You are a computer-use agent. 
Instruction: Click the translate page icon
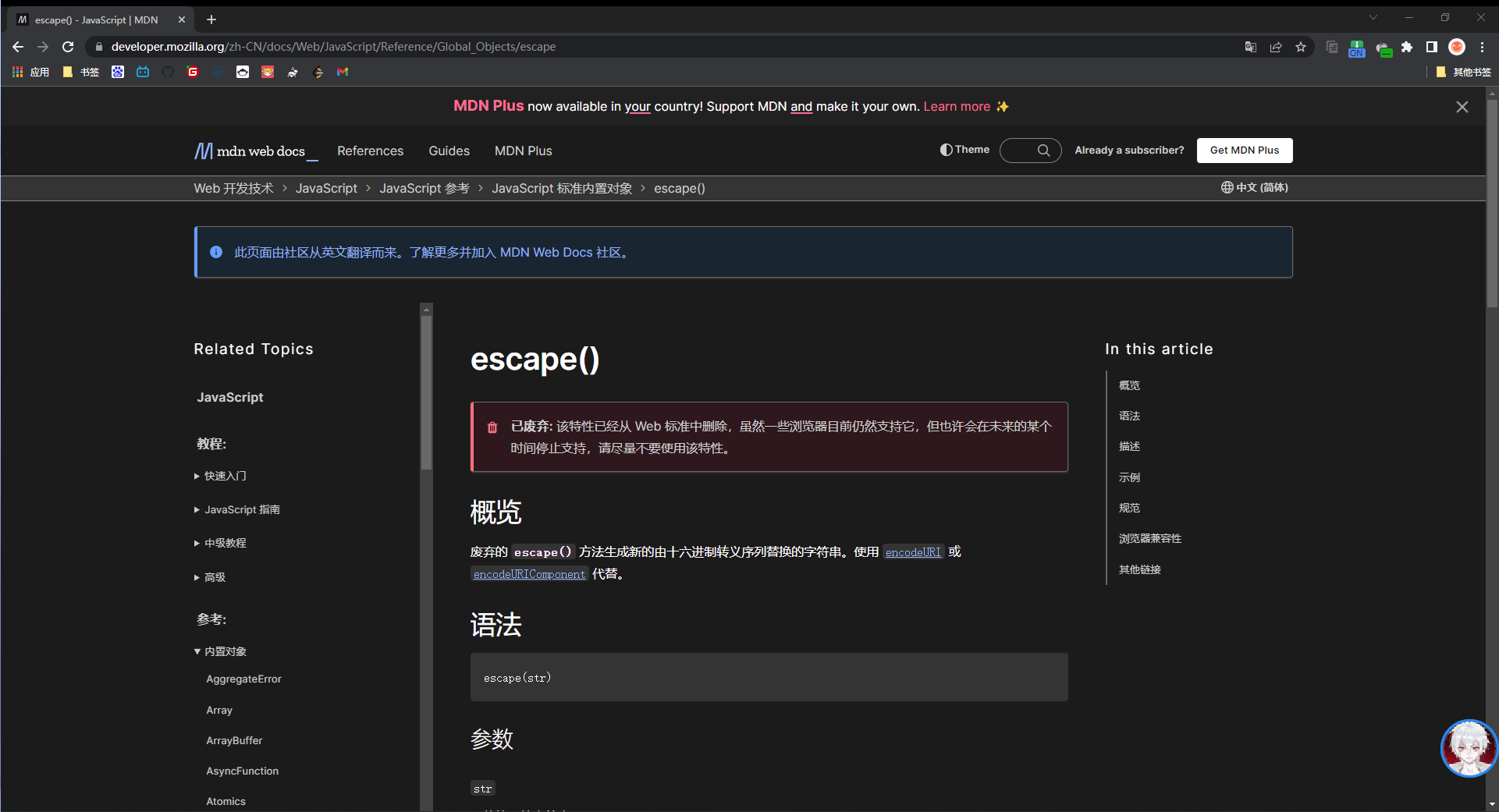[x=1251, y=47]
